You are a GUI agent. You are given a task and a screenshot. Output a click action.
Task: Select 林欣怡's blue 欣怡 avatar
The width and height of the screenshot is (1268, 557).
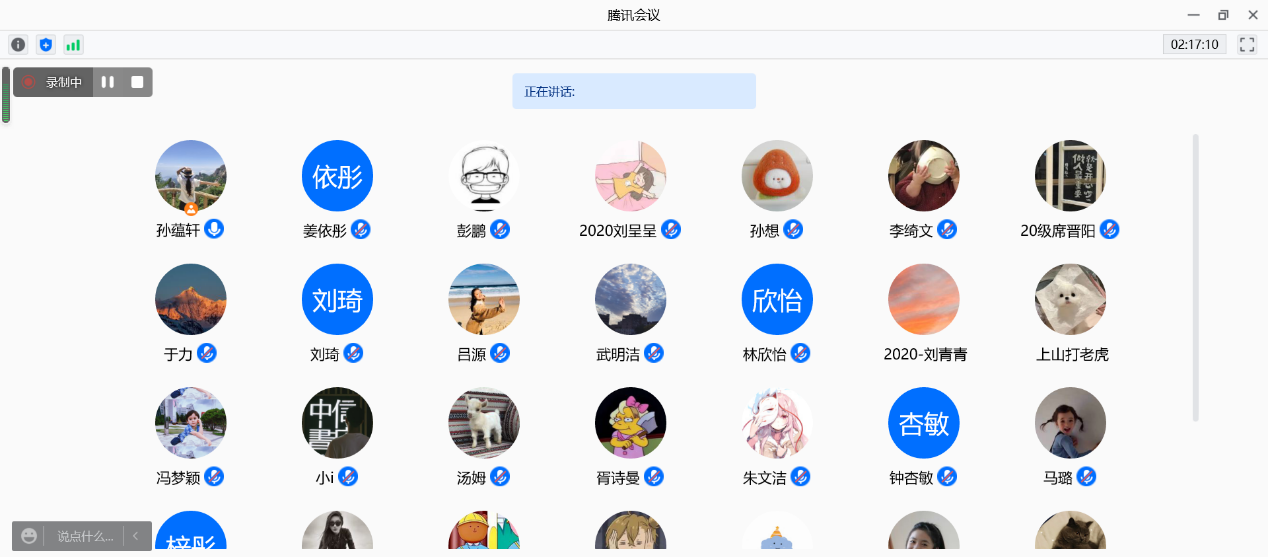777,299
